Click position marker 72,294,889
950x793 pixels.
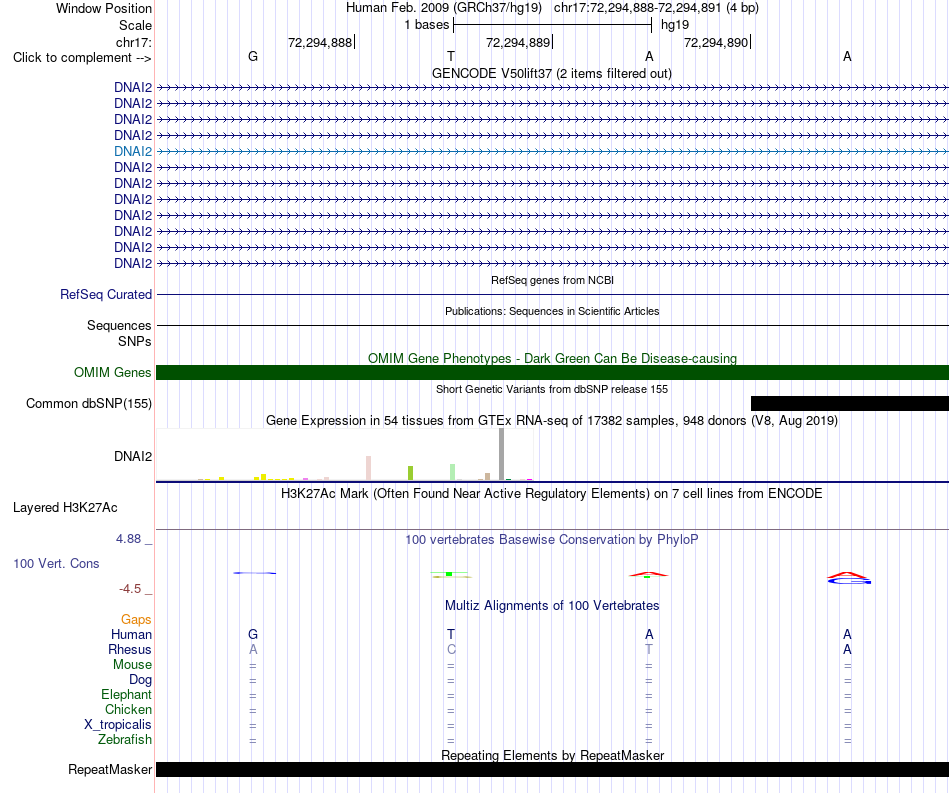point(518,42)
